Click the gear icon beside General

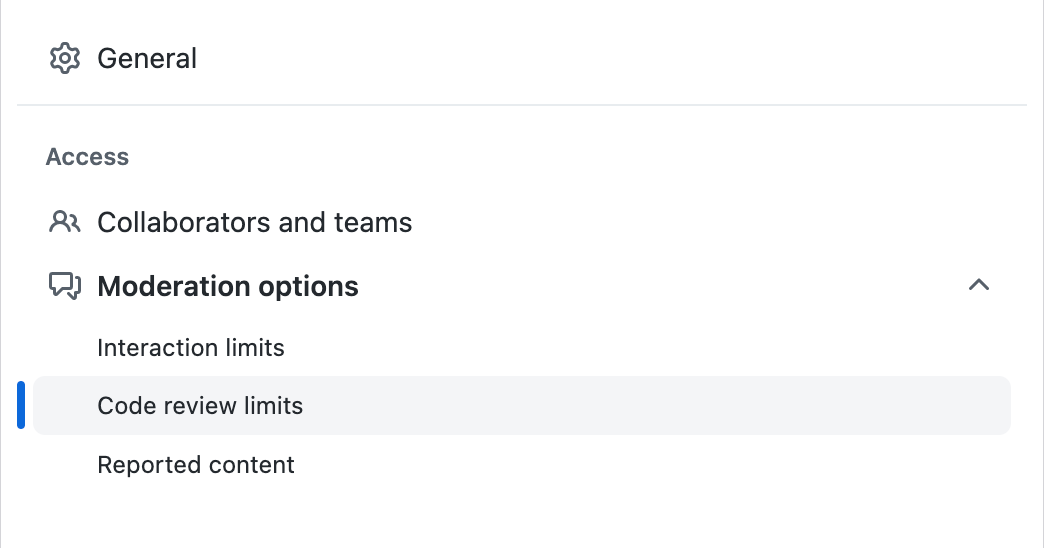pyautogui.click(x=64, y=58)
